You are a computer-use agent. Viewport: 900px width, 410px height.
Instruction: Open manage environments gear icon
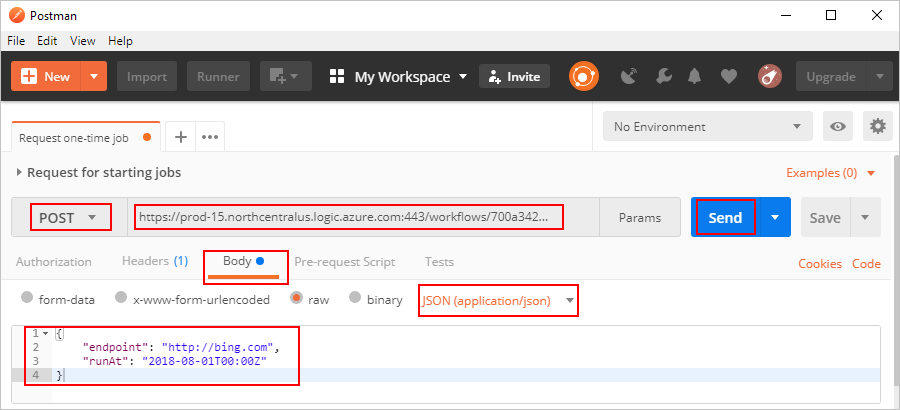tap(878, 126)
